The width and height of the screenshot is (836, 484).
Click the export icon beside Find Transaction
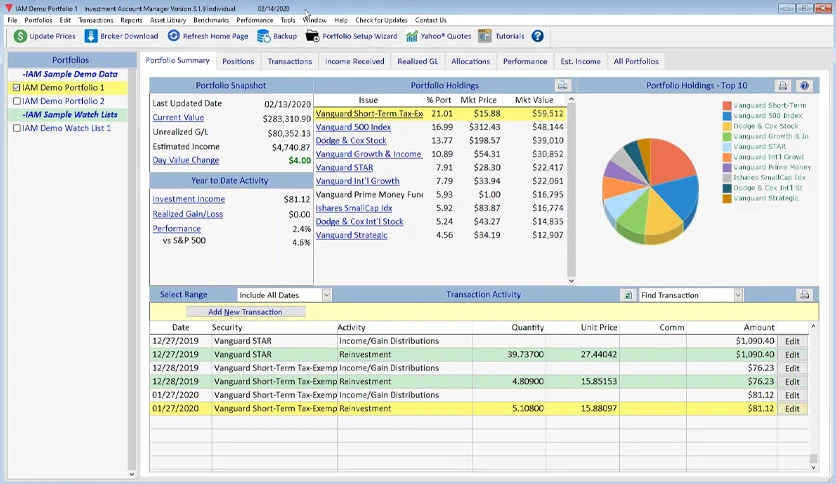coord(628,295)
